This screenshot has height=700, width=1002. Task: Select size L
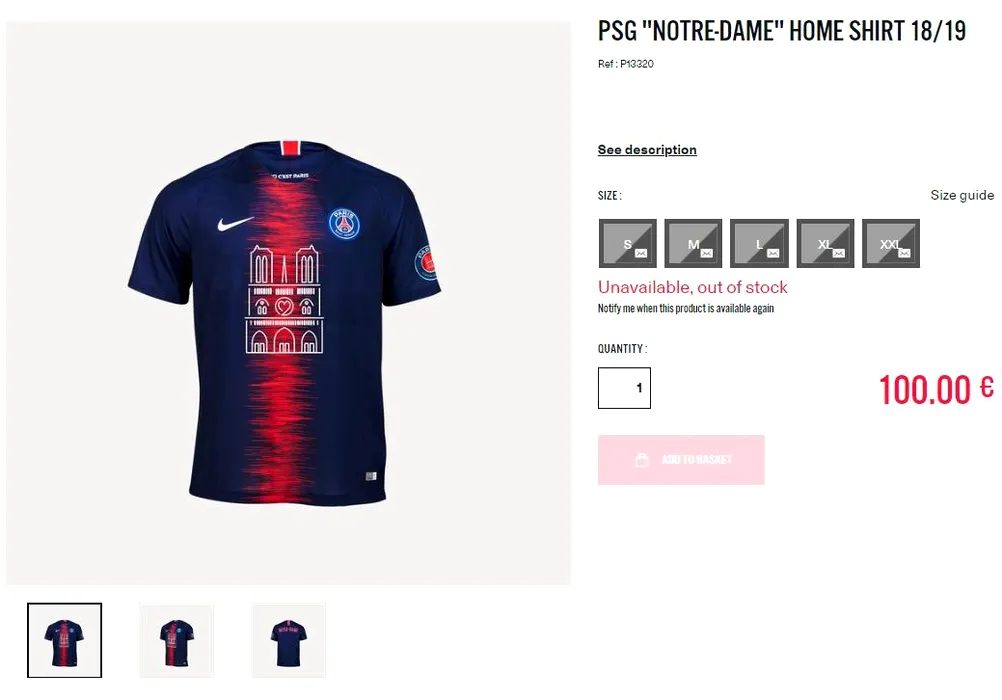[759, 244]
